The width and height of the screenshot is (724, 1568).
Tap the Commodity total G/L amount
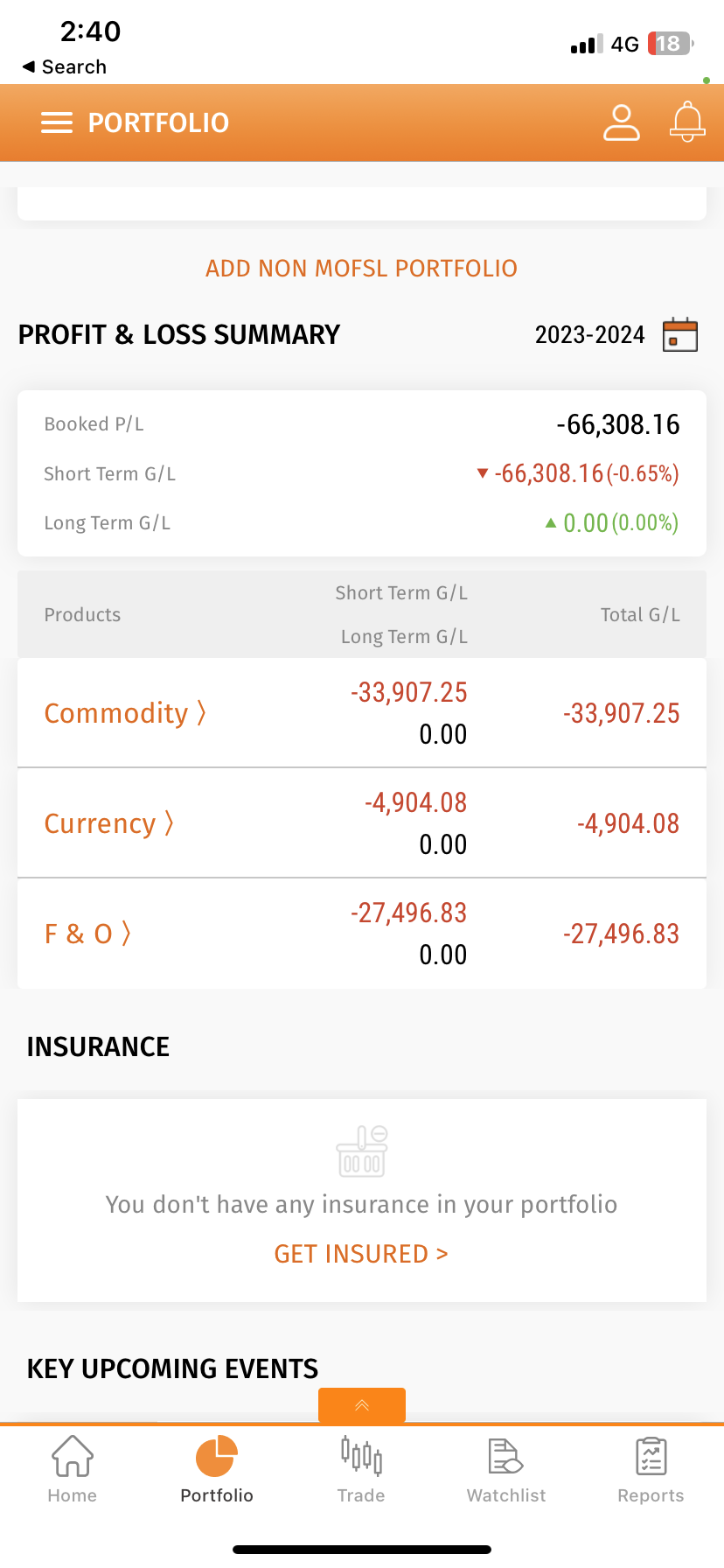tap(621, 713)
